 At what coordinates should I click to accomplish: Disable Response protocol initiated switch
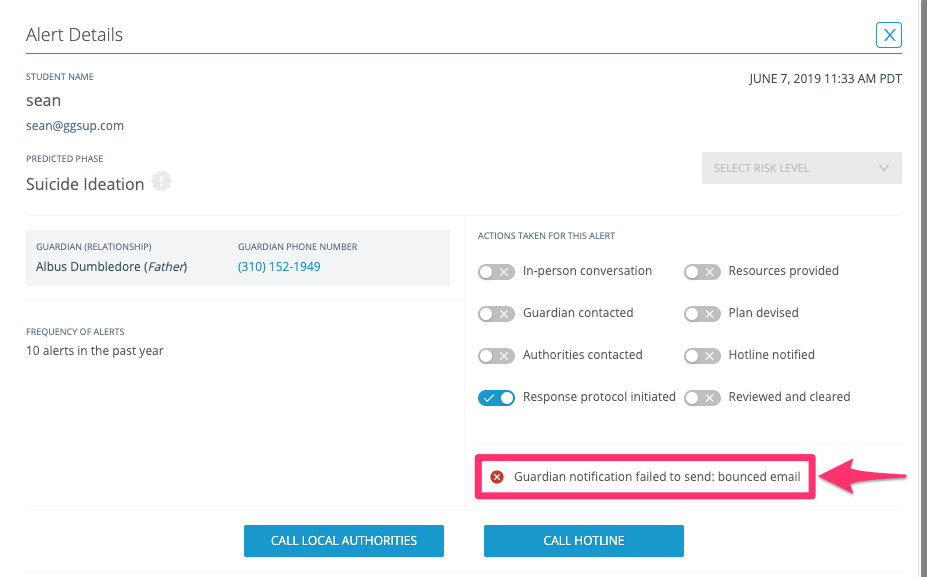coord(496,398)
